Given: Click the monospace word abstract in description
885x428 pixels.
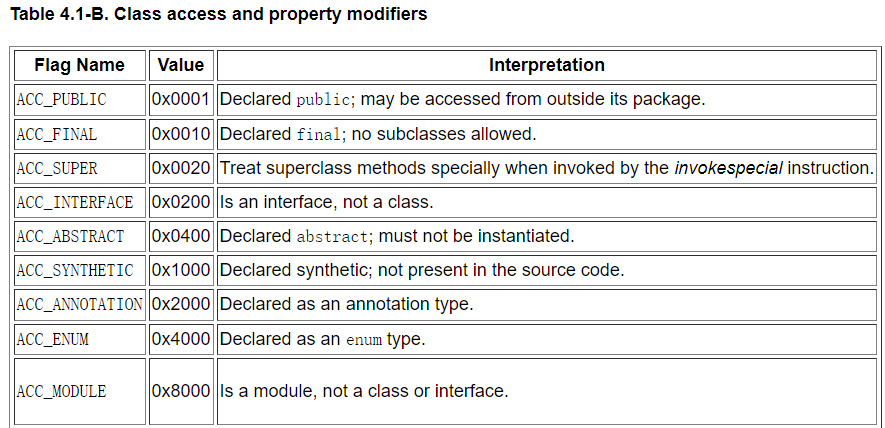Looking at the screenshot, I should tap(332, 236).
